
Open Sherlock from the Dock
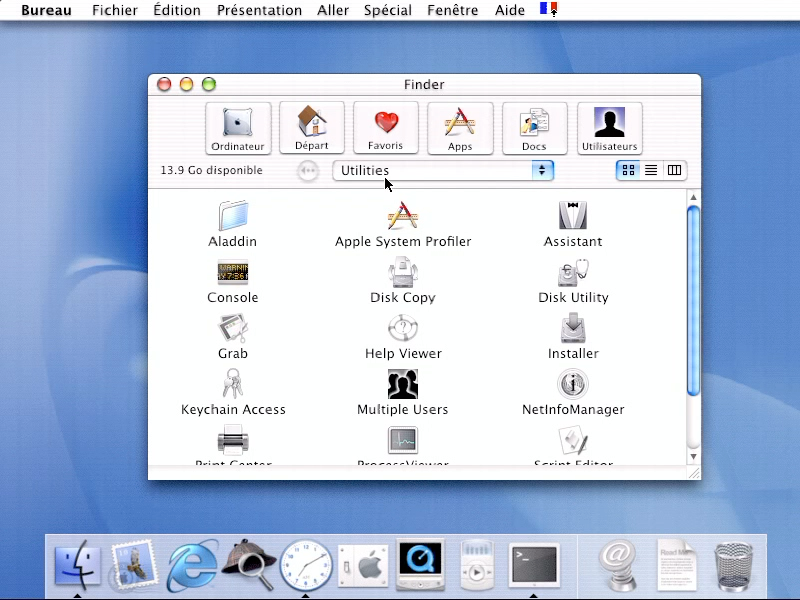[249, 565]
